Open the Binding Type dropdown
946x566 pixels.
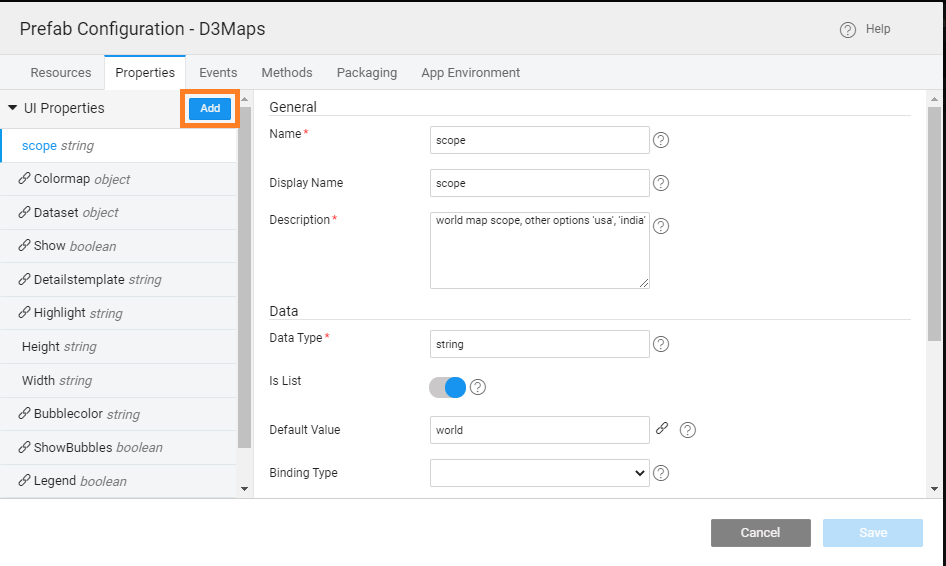coord(539,473)
